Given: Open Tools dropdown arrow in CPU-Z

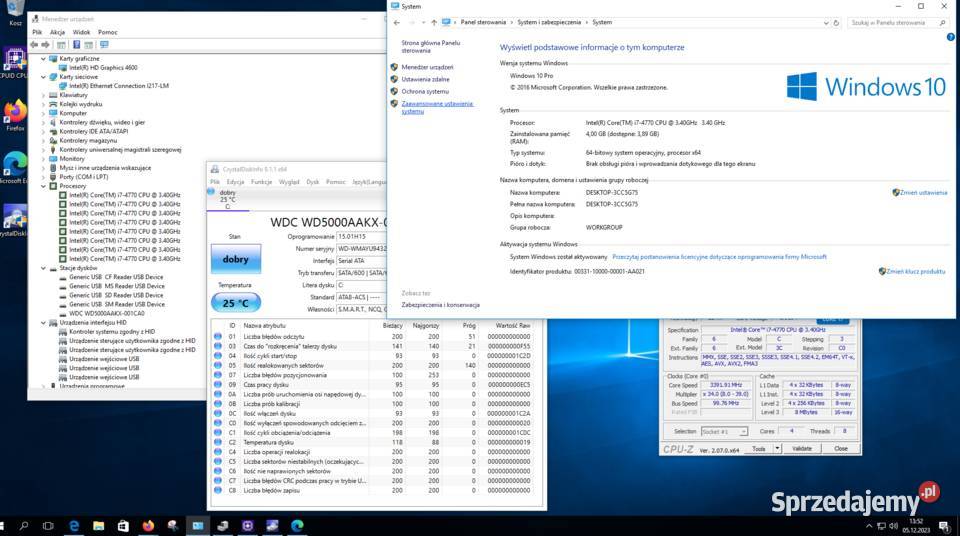Looking at the screenshot, I should [777, 449].
